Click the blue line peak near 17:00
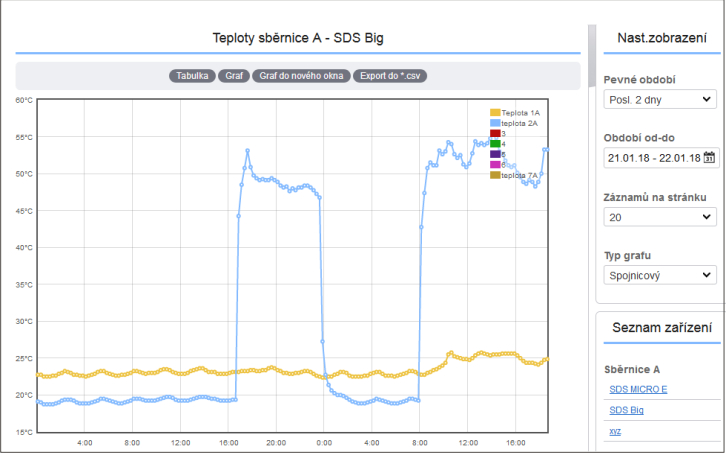 point(247,151)
